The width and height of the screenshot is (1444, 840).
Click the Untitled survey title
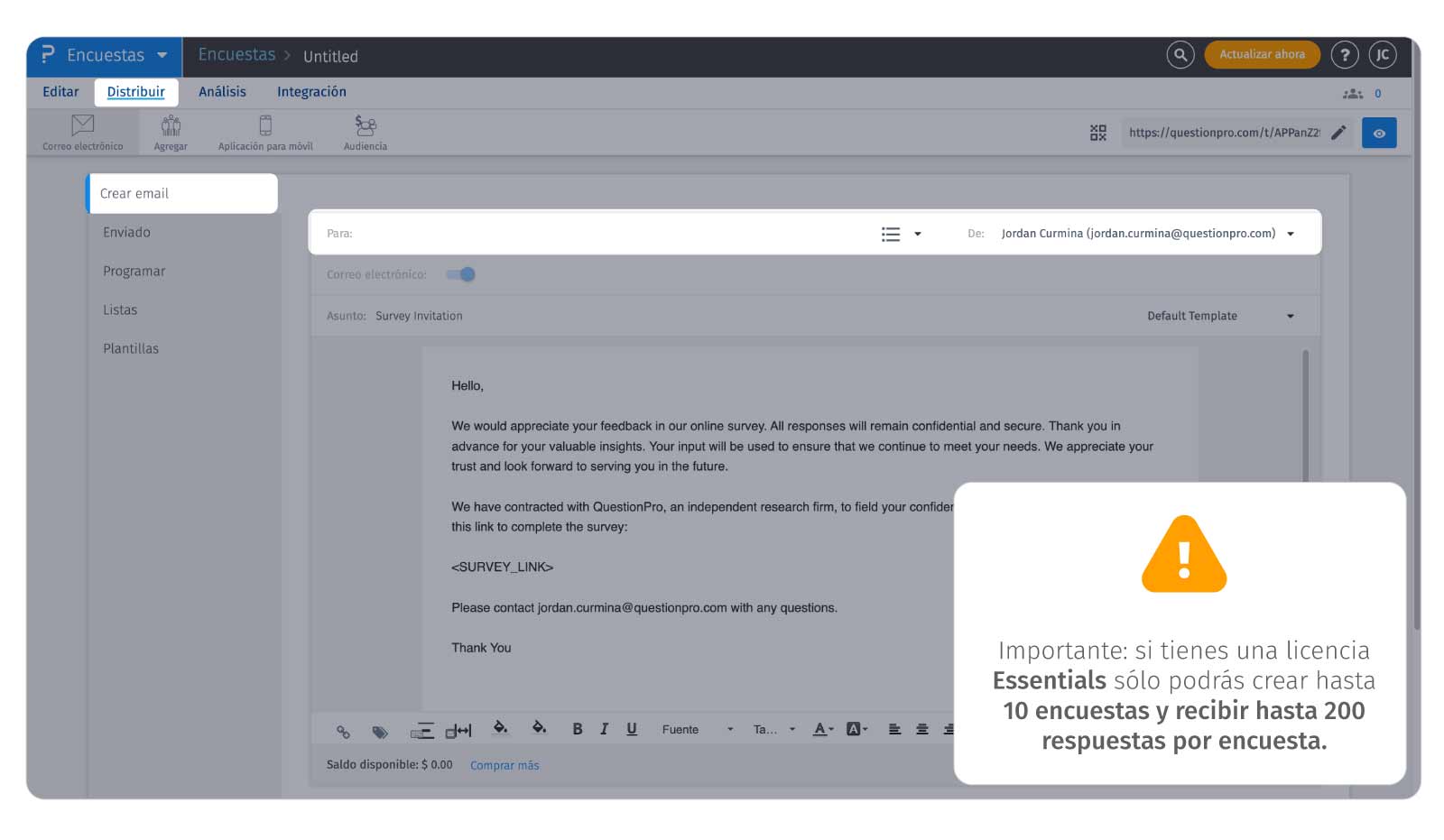(330, 56)
